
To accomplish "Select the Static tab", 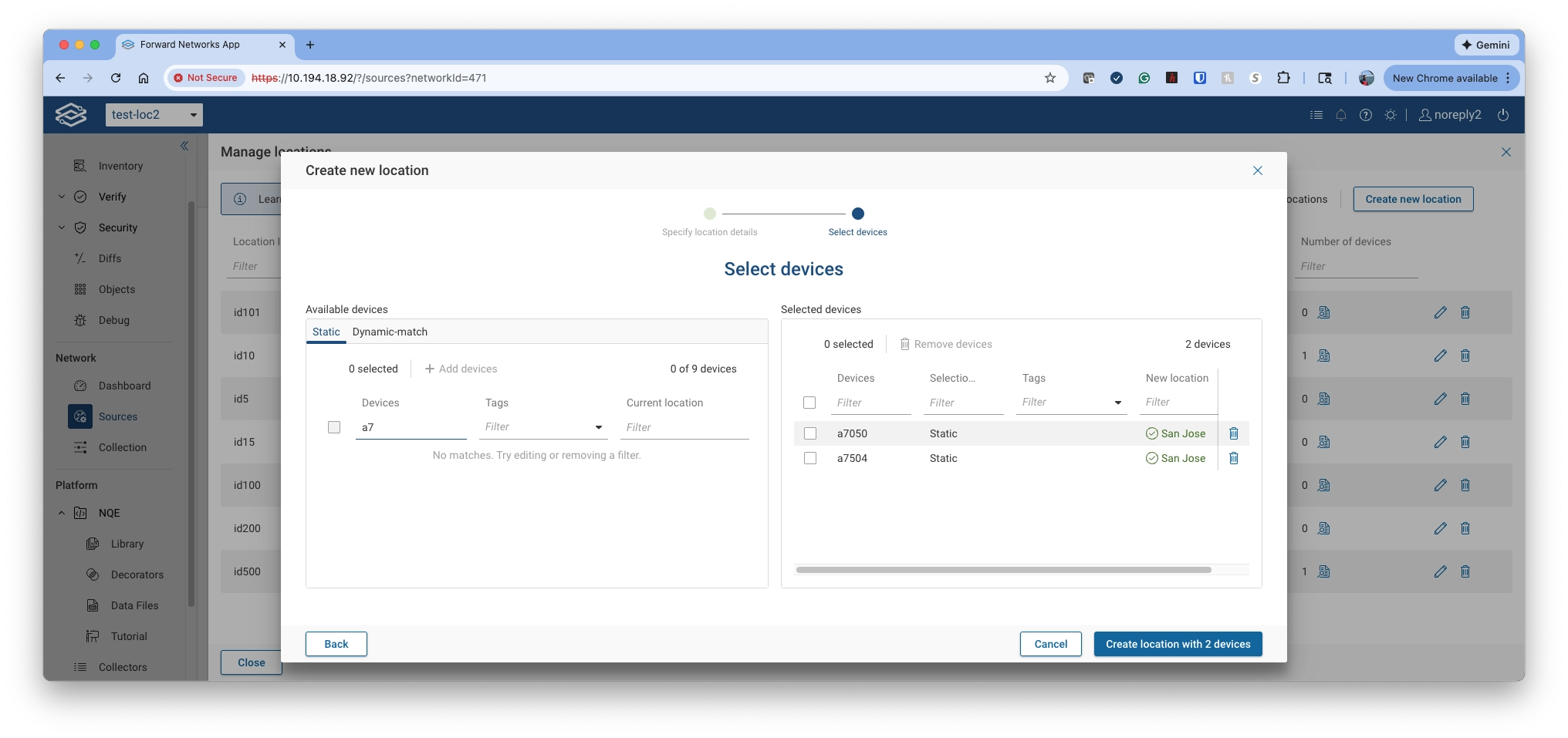I will coord(326,332).
